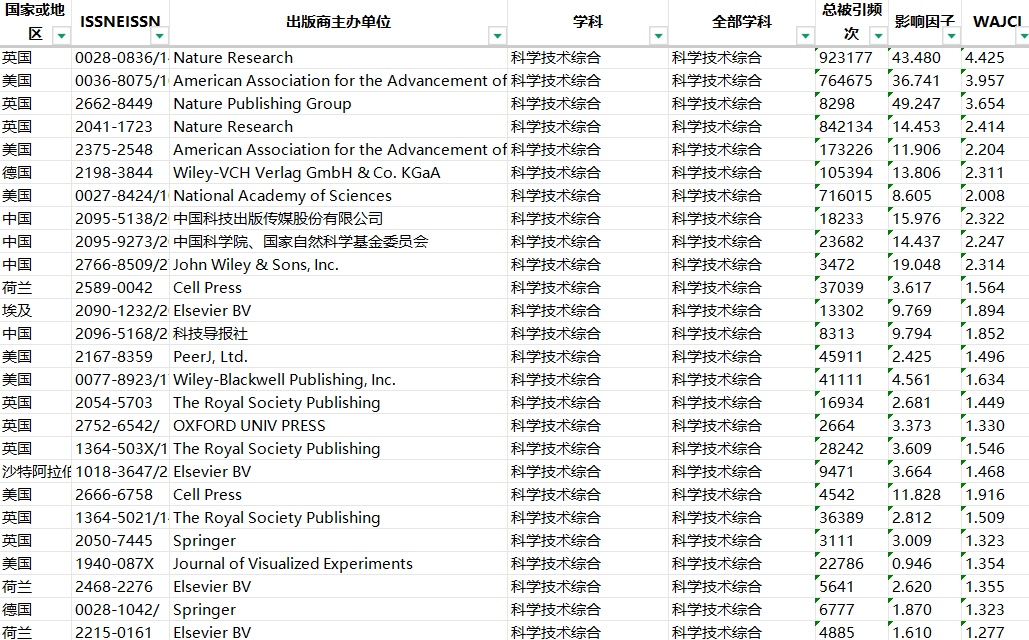1029x640 pixels.
Task: Open the ISSNEISSN column filter dropdown
Action: point(159,35)
